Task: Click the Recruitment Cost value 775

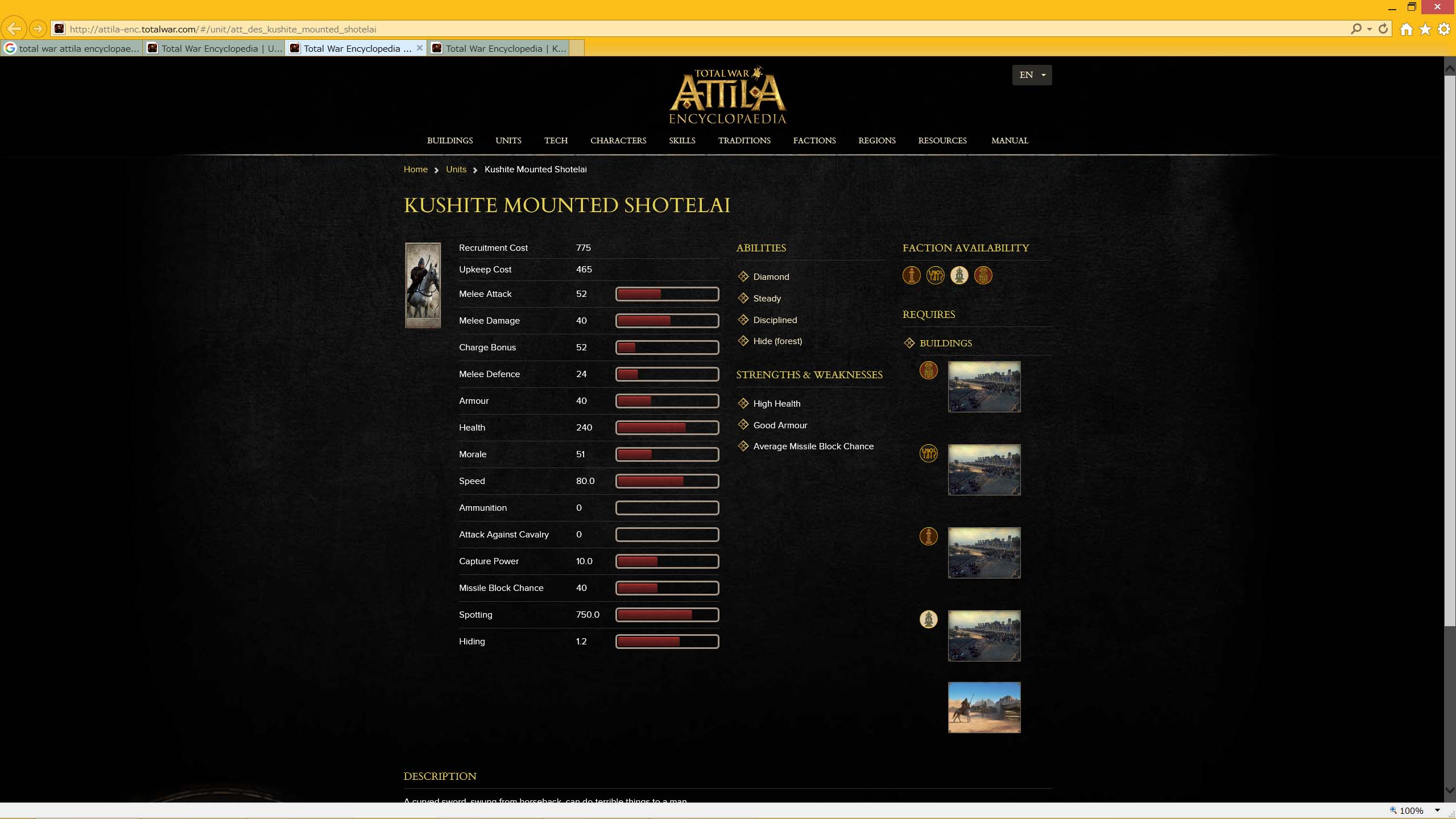Action: click(x=584, y=248)
